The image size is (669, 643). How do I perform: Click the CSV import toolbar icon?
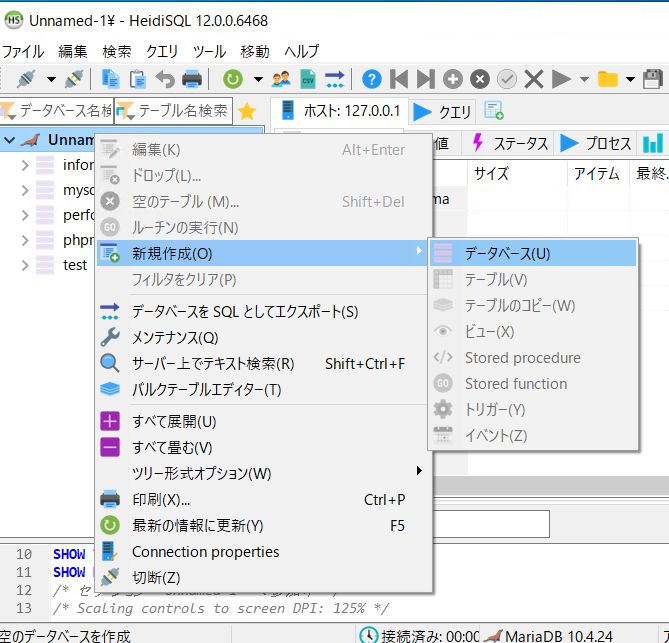(x=308, y=79)
